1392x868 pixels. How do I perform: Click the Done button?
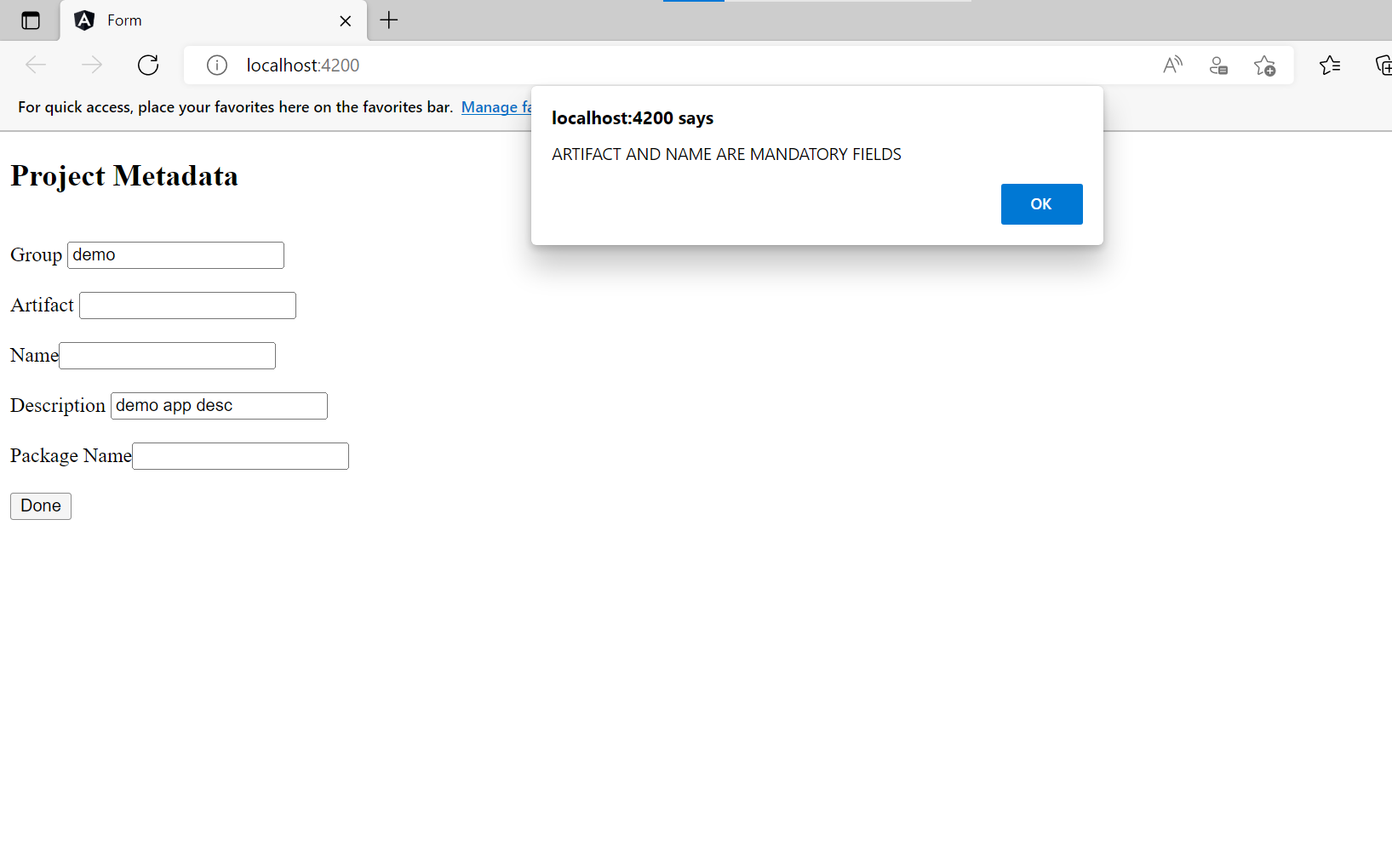[41, 506]
